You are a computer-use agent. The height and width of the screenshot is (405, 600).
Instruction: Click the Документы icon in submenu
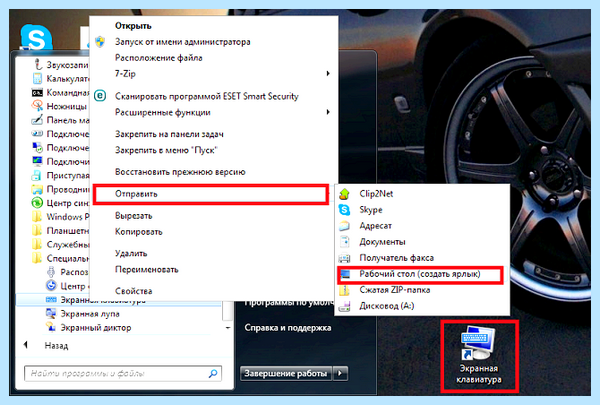[x=344, y=242]
